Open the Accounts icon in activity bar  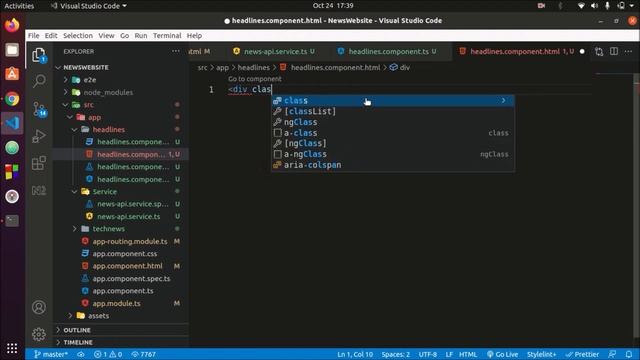[39, 307]
